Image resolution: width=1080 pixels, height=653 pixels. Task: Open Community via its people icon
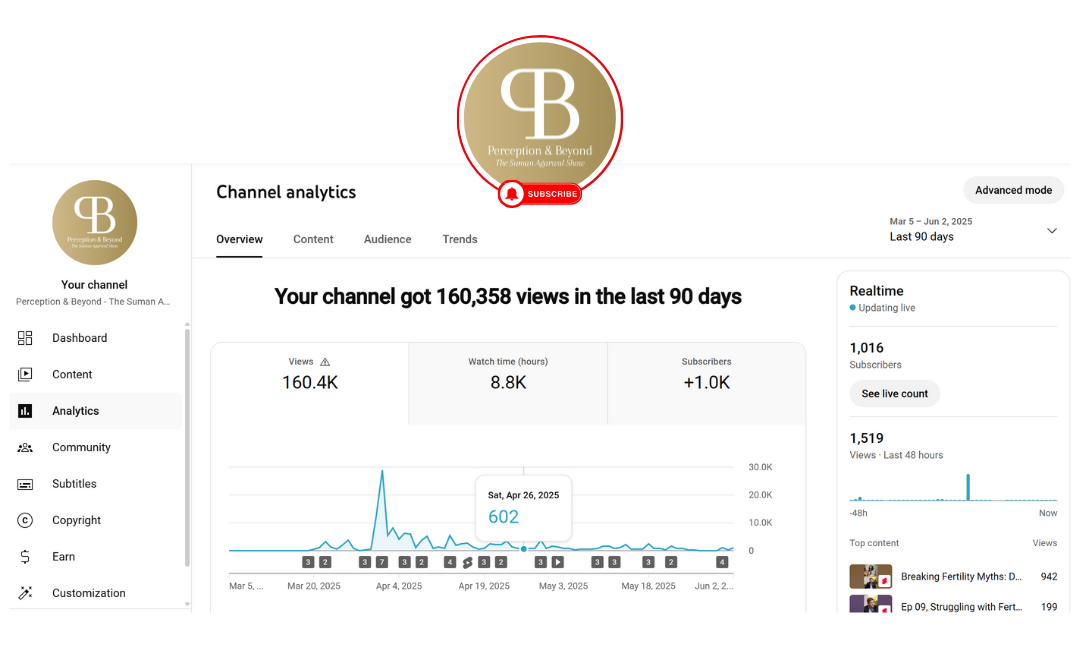(x=26, y=447)
